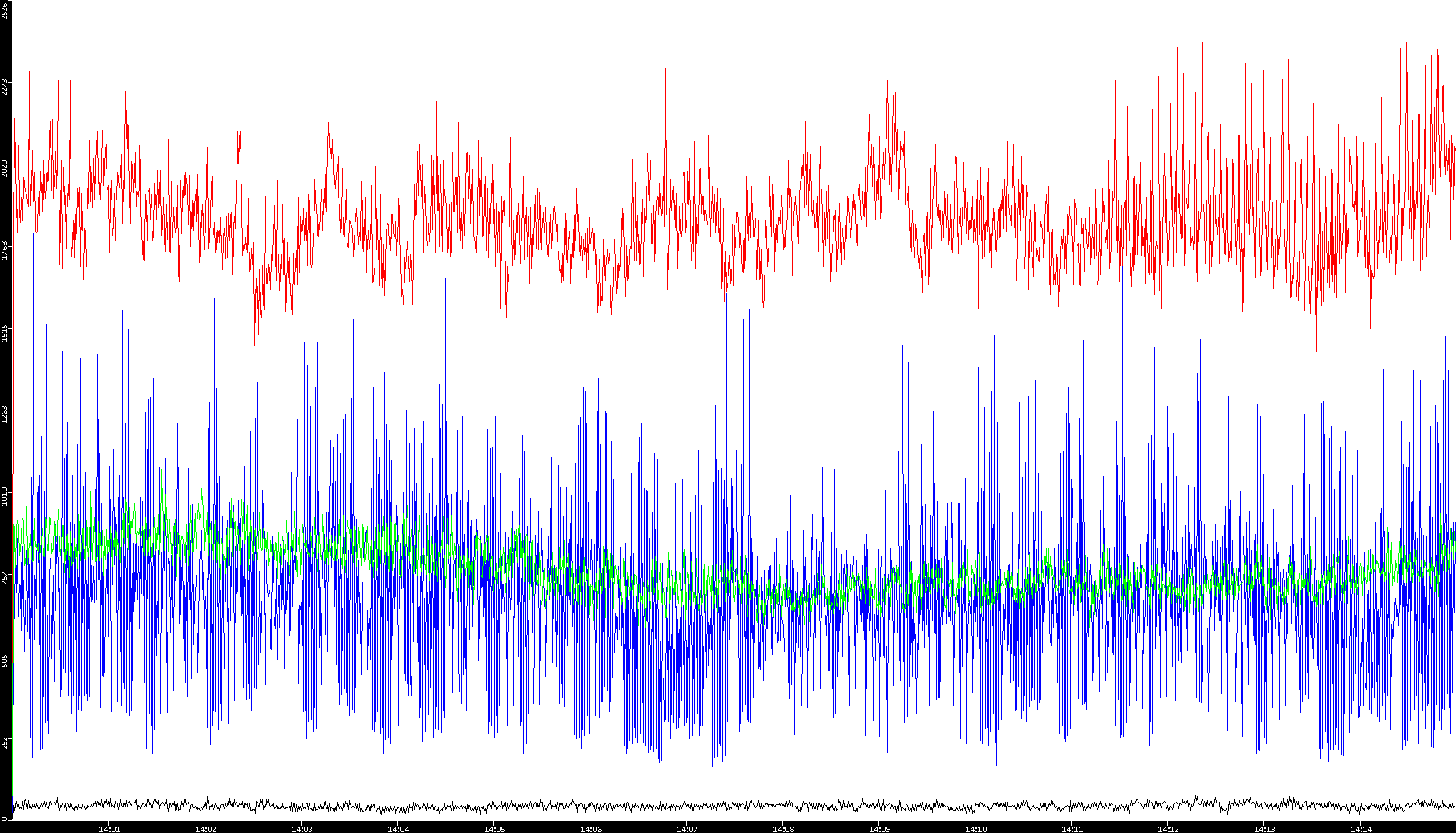Click the 1515 vertical axis label
The width and height of the screenshot is (1456, 833).
pyautogui.click(x=5, y=332)
